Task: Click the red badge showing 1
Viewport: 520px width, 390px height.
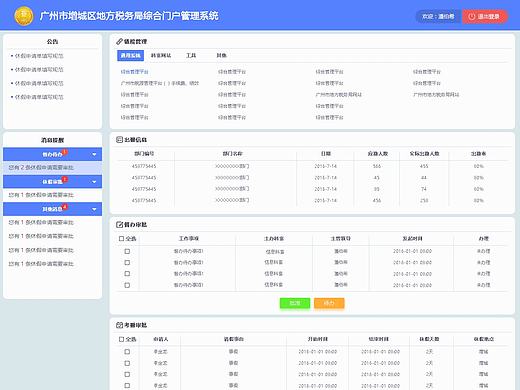Action: [x=65, y=152]
